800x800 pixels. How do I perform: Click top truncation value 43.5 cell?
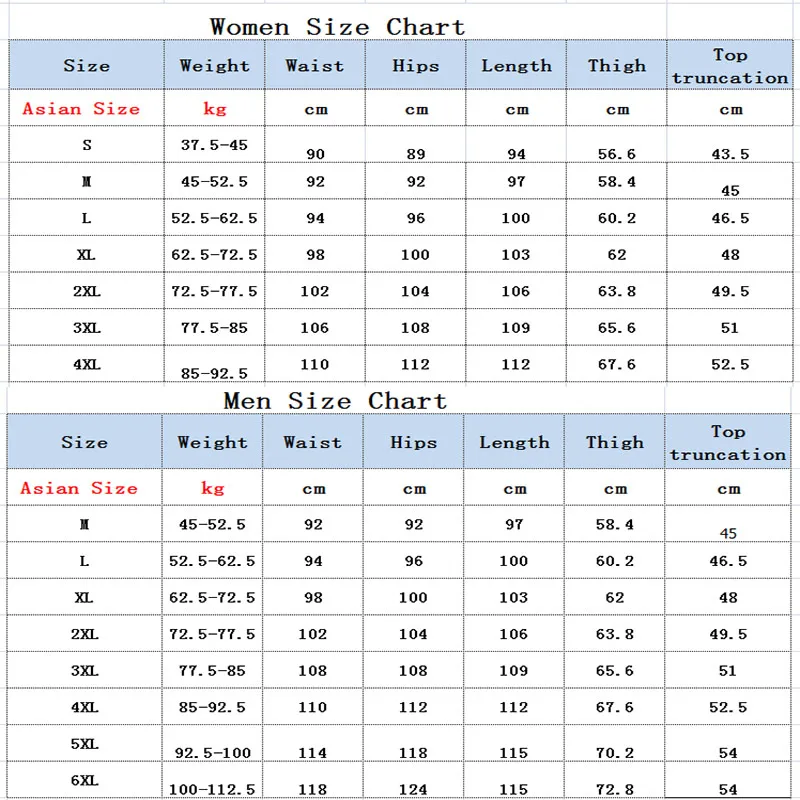pos(730,153)
